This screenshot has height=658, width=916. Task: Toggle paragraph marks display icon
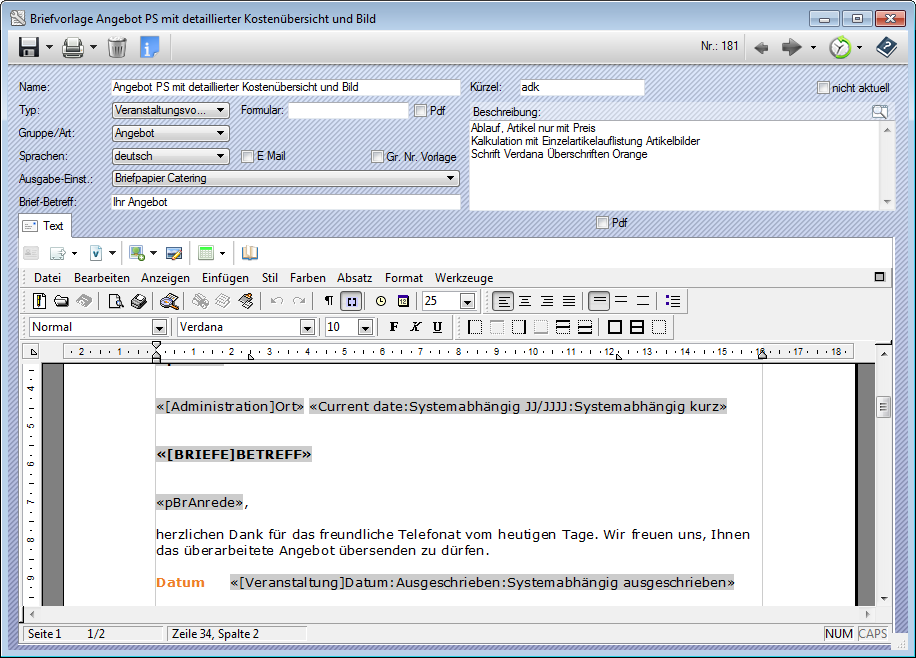click(328, 301)
